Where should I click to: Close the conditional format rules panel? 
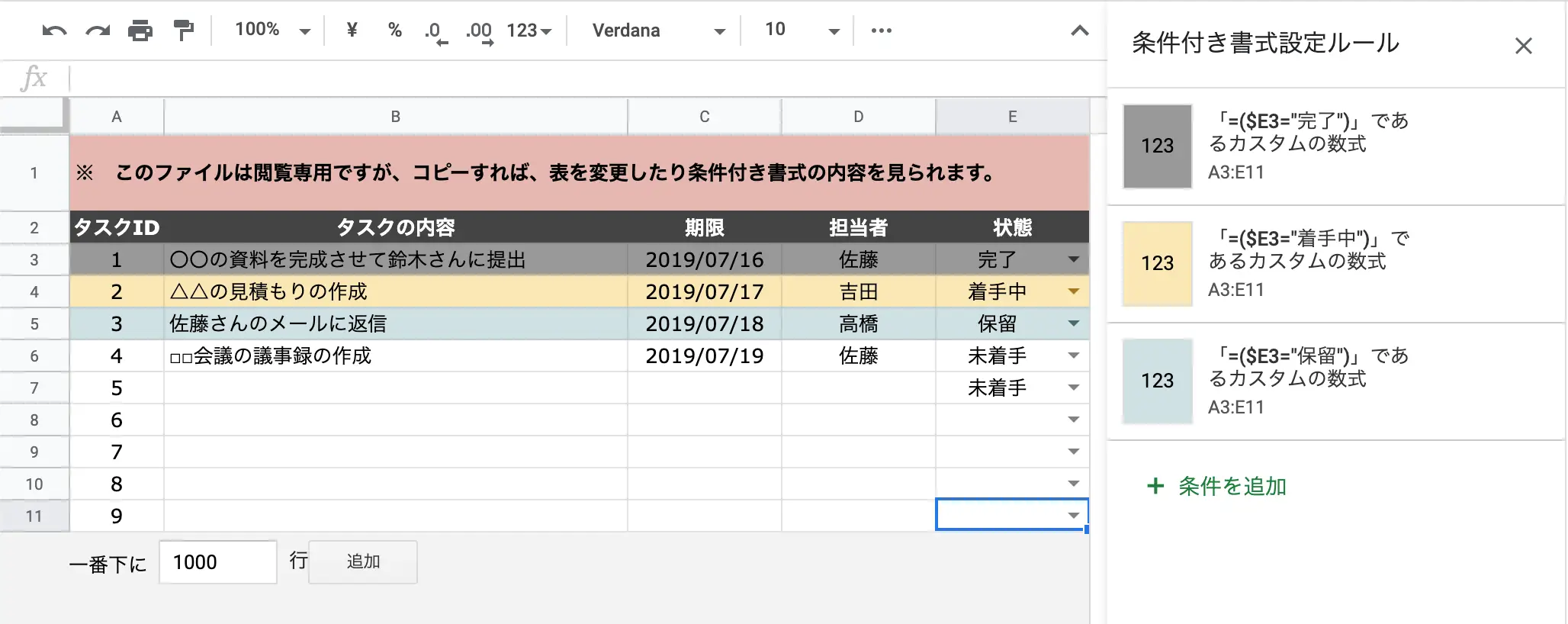(1524, 46)
